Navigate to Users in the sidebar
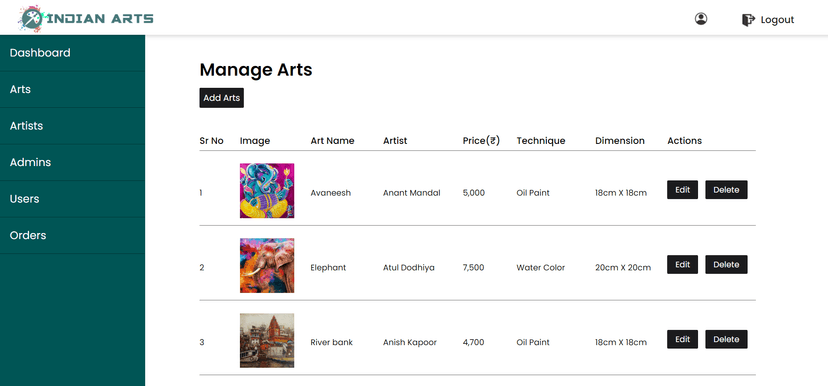 click(x=72, y=199)
